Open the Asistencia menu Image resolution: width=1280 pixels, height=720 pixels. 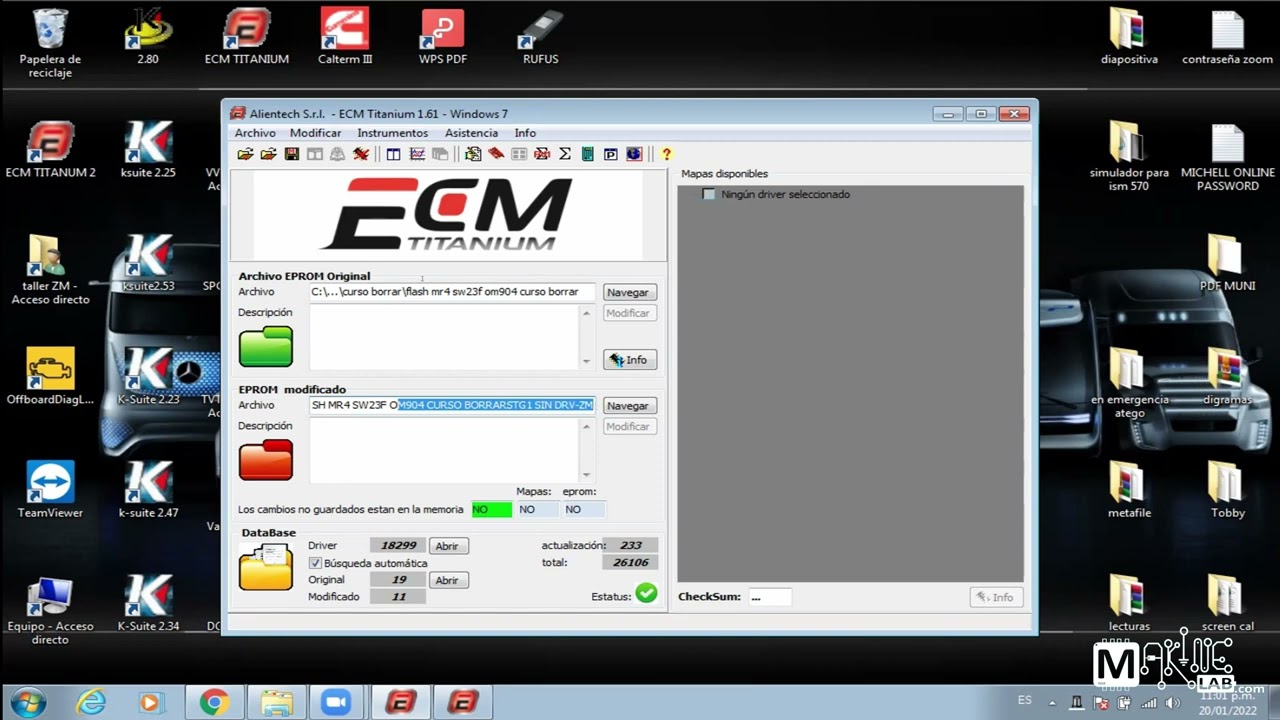471,133
